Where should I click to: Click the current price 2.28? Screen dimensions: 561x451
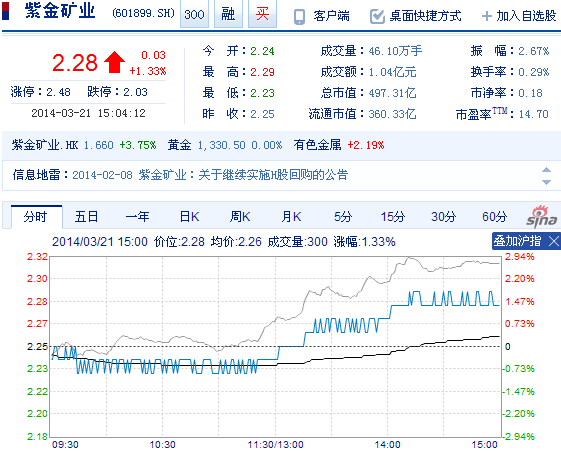point(75,63)
